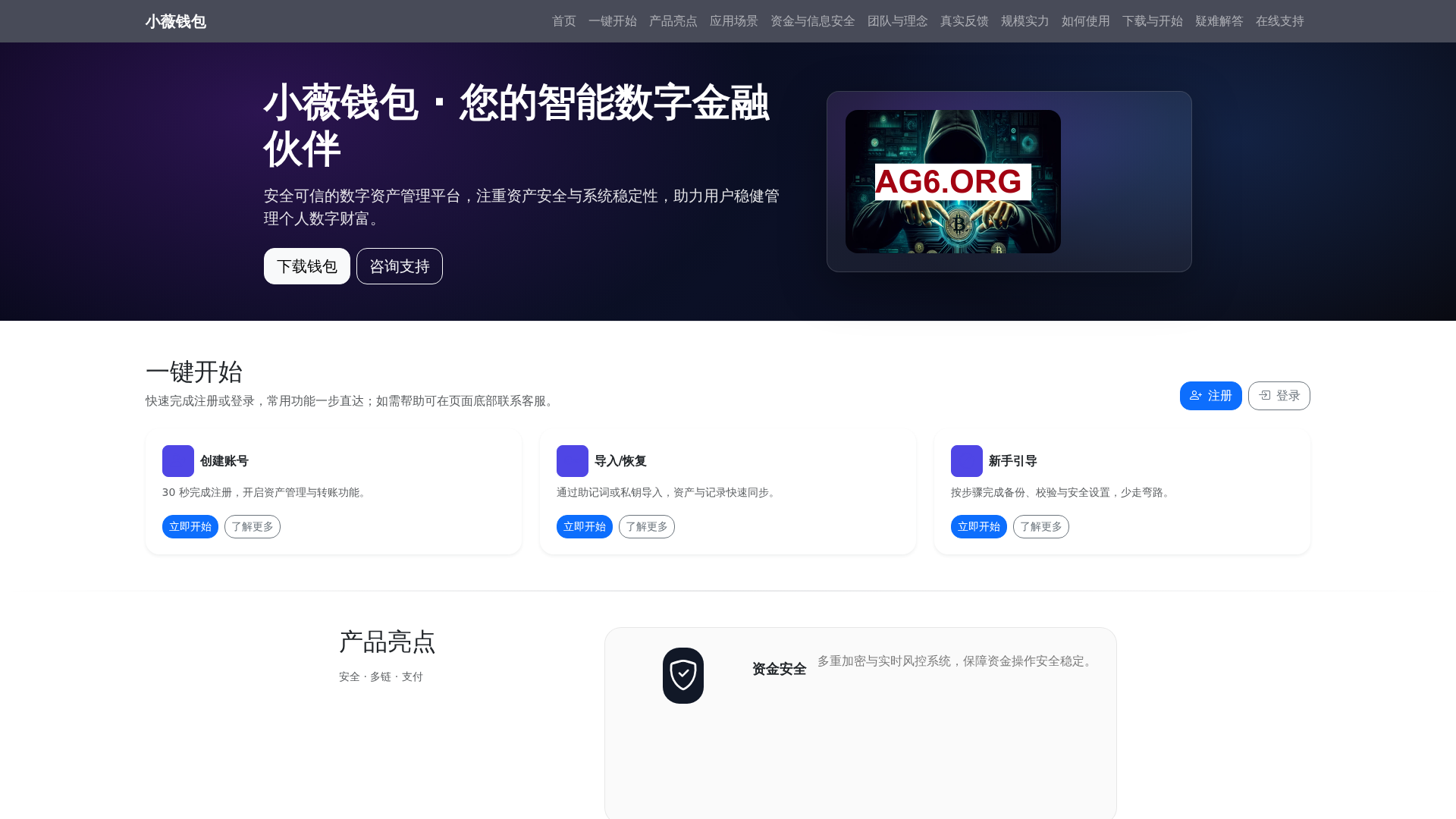Click 了解更多 in 新手引导 card
Screen dimensions: 1456x819
tap(1041, 527)
